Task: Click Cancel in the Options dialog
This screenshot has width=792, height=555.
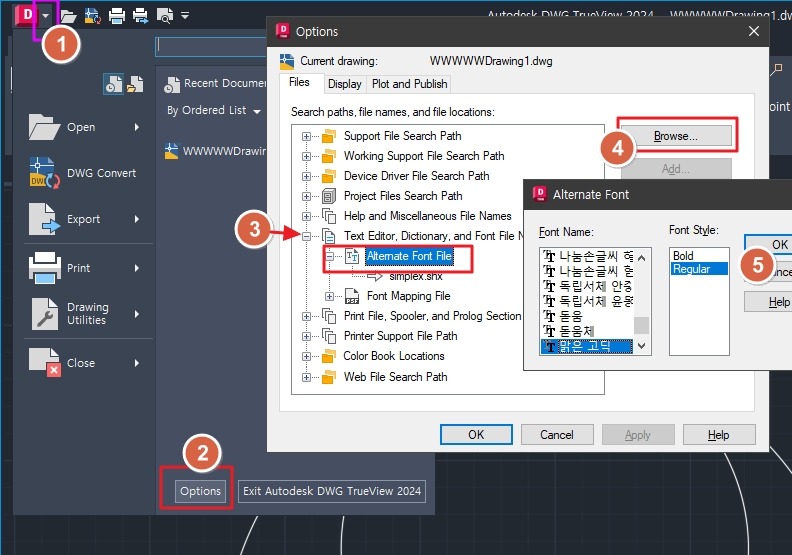Action: [557, 435]
